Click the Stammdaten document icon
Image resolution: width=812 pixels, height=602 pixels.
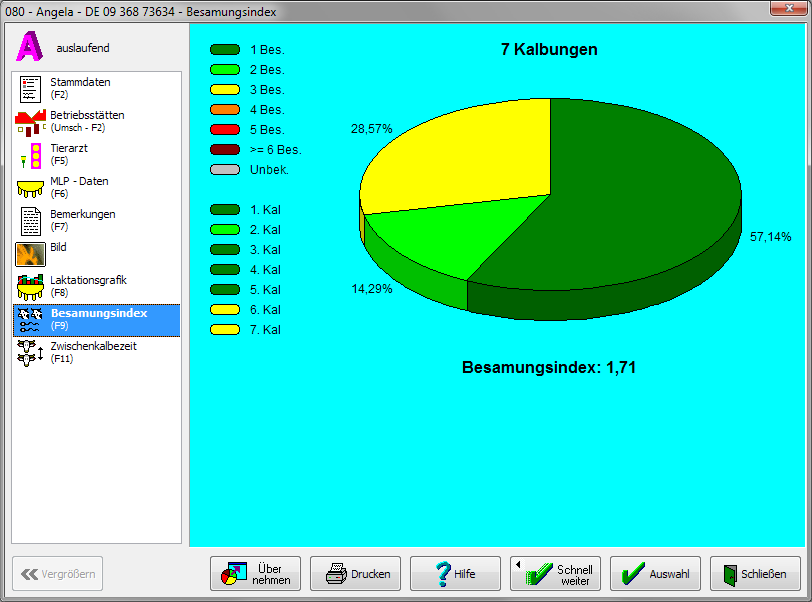point(30,89)
